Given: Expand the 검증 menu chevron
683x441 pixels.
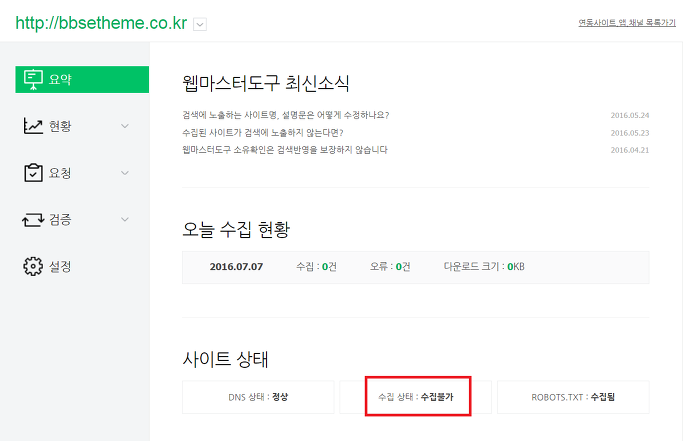Looking at the screenshot, I should (x=125, y=219).
